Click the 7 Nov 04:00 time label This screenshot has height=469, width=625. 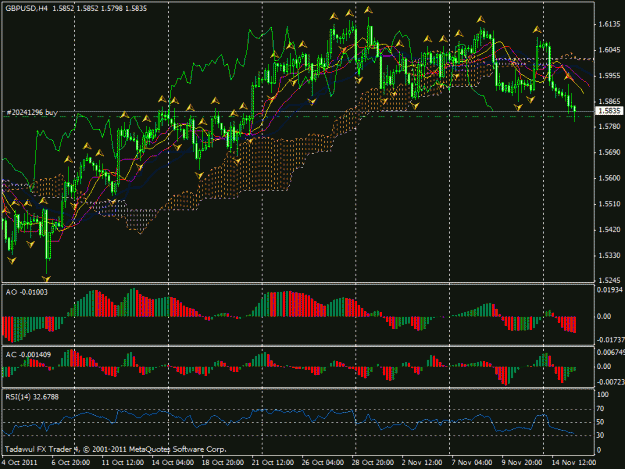(472, 463)
